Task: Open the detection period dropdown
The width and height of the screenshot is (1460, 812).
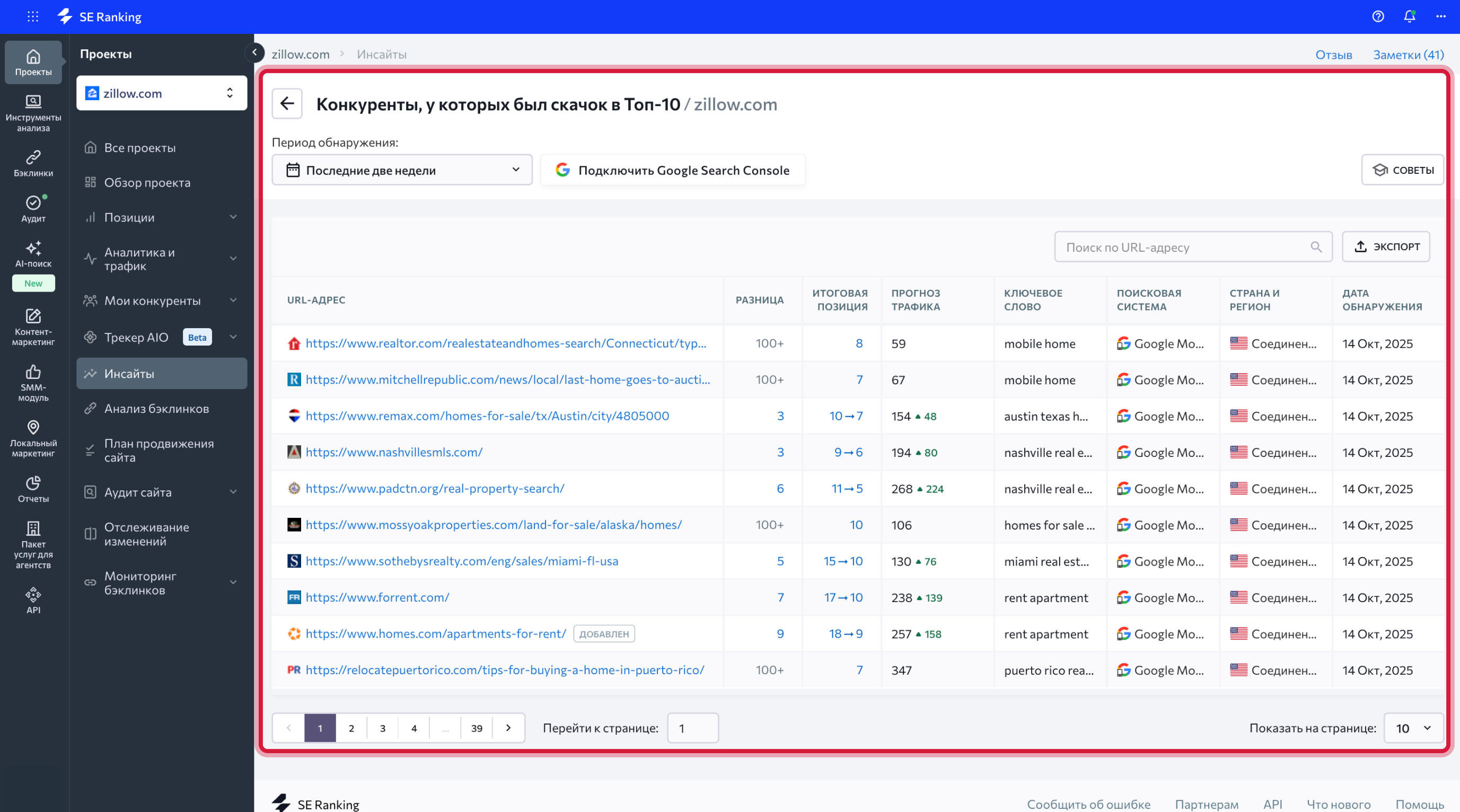Action: [402, 170]
